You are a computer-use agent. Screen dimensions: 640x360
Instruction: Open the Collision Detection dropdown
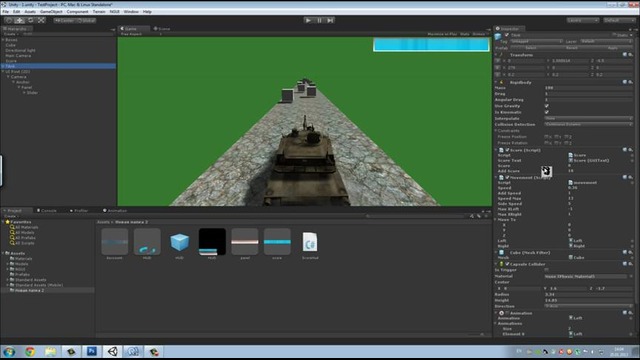click(588, 124)
